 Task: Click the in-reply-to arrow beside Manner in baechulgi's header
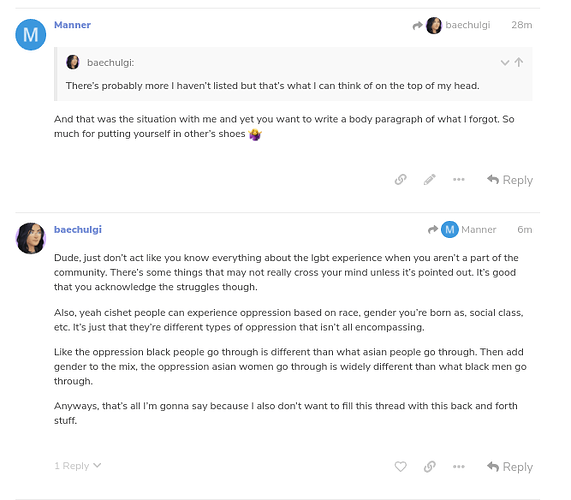[x=433, y=229]
